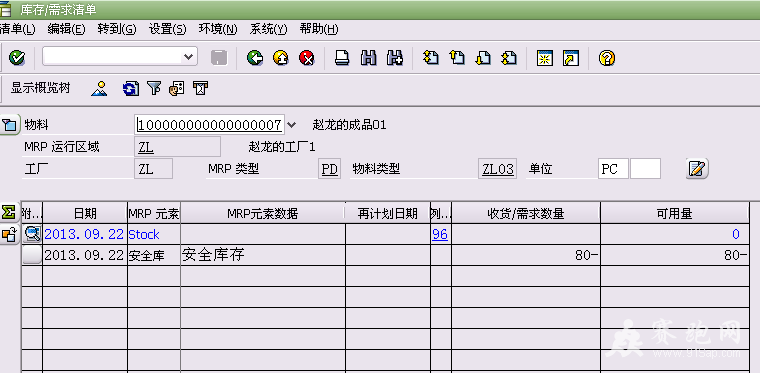
Task: Click the 日期 column header
Action: [85, 213]
